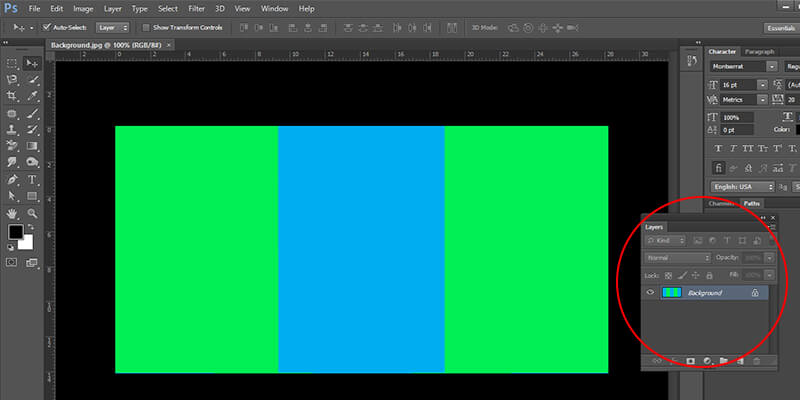Select the Zoom tool

32,213
